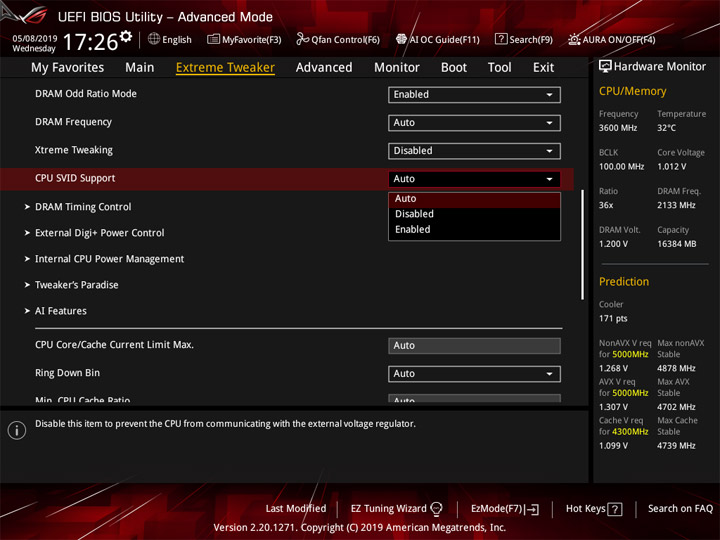
Task: Choose Enabled in SVID options list
Action: click(474, 230)
